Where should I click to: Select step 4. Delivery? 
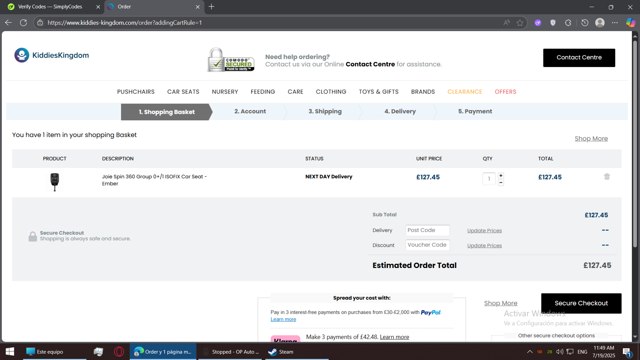[x=400, y=111]
